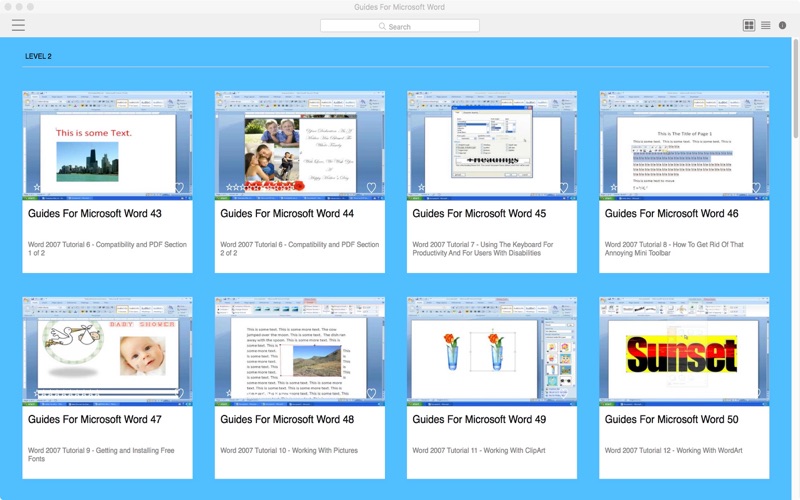Viewport: 800px width, 500px height.
Task: Favorite Guides For Microsoft Word 47 with heart
Action: pos(179,393)
